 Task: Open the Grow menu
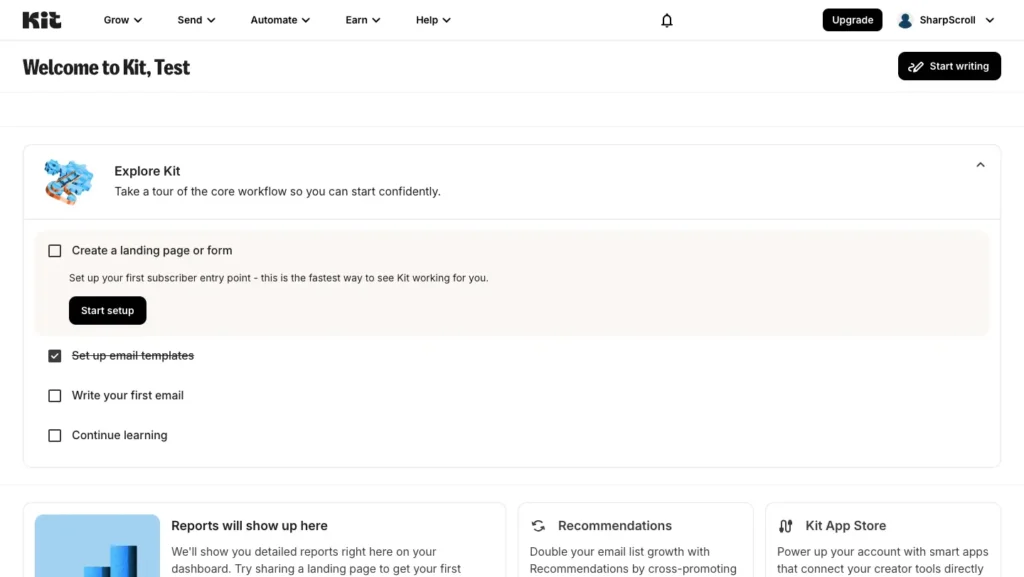(x=123, y=20)
